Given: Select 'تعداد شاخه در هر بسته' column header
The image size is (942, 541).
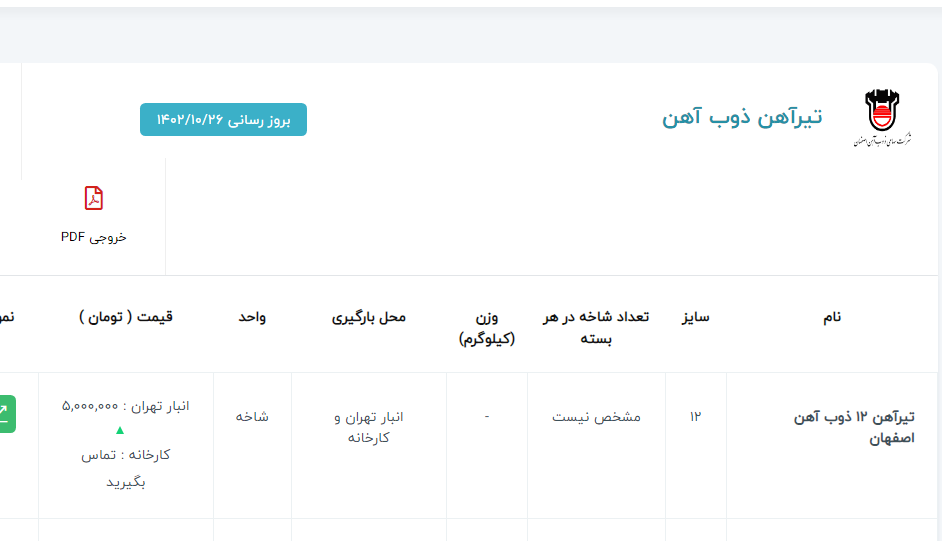Looking at the screenshot, I should pyautogui.click(x=596, y=327).
